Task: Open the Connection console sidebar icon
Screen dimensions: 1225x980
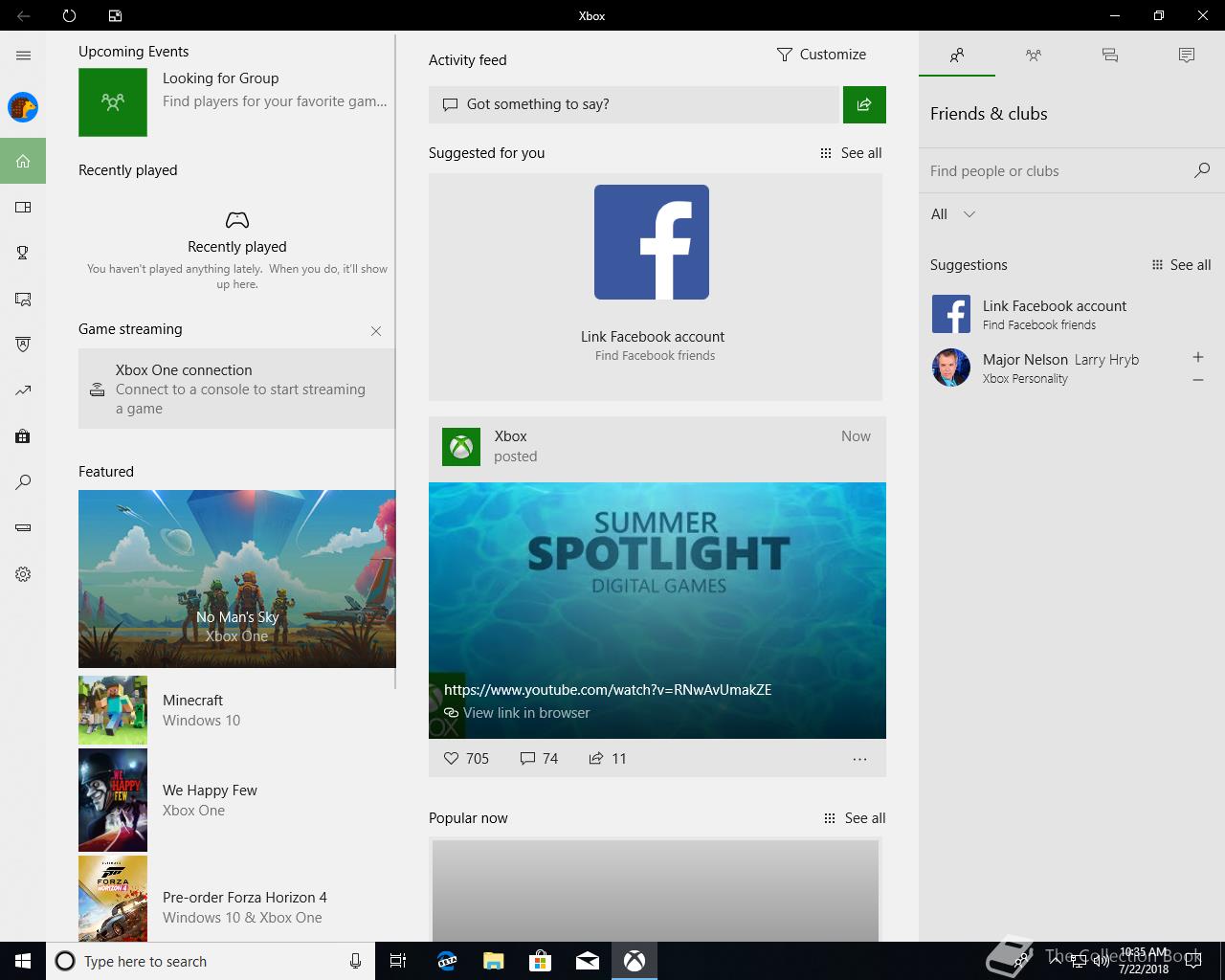Action: [x=23, y=528]
